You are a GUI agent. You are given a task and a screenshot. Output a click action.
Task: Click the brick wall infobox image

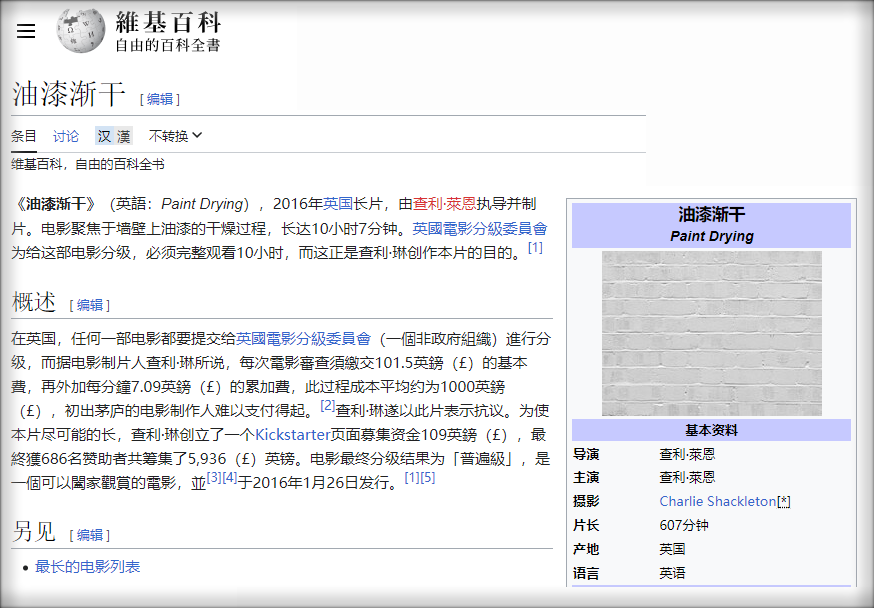711,333
